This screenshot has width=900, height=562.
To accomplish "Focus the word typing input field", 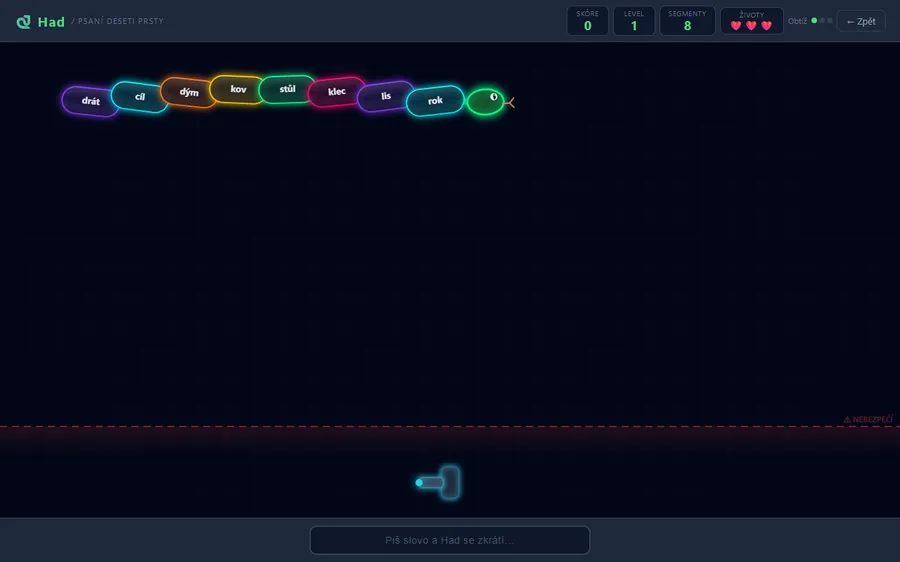I will pyautogui.click(x=450, y=540).
